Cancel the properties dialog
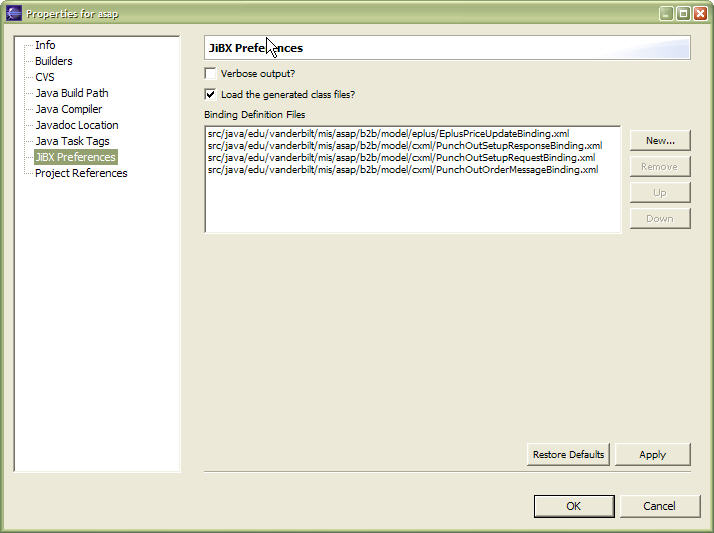 [659, 506]
